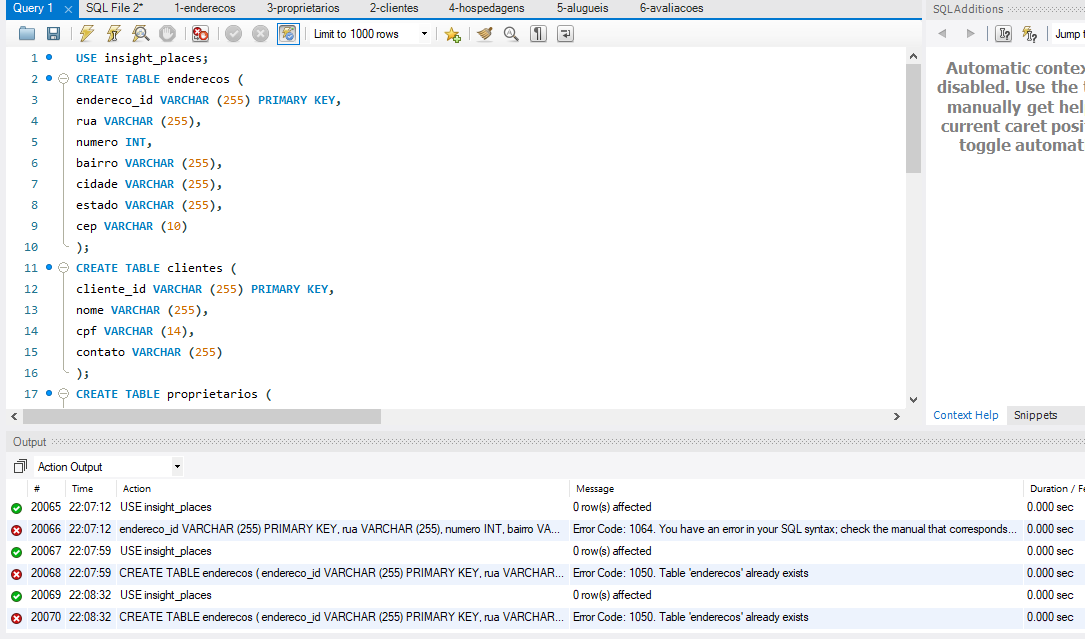Viewport: 1085px width, 639px height.
Task: Execute the whole script with lightning bolt icon
Action: tap(86, 34)
